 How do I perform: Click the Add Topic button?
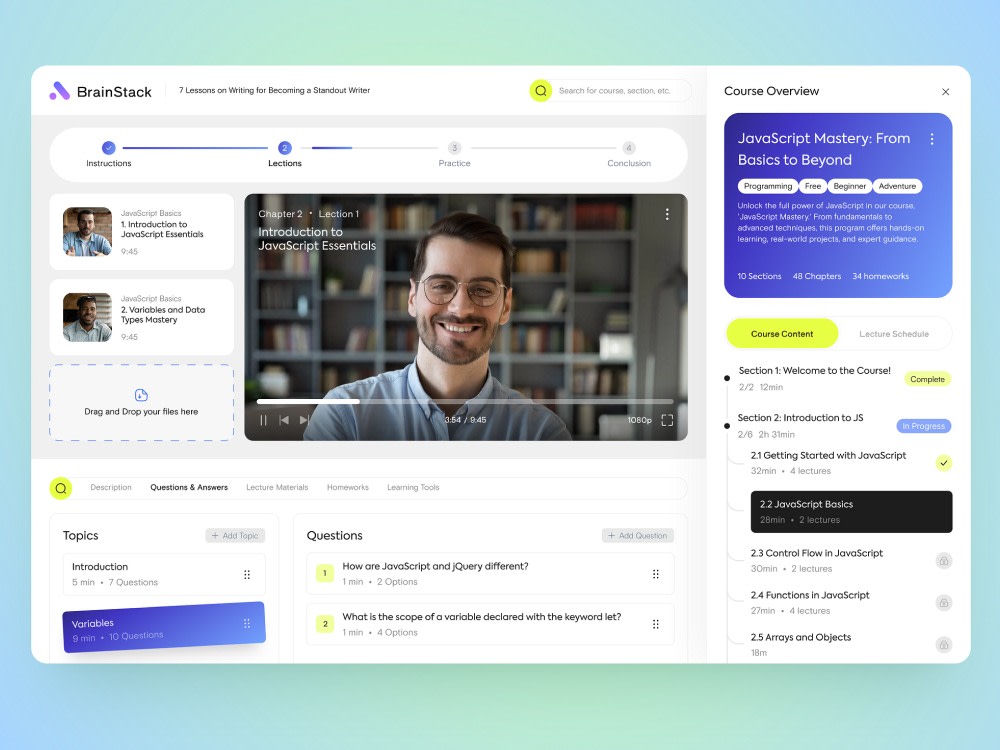click(235, 536)
